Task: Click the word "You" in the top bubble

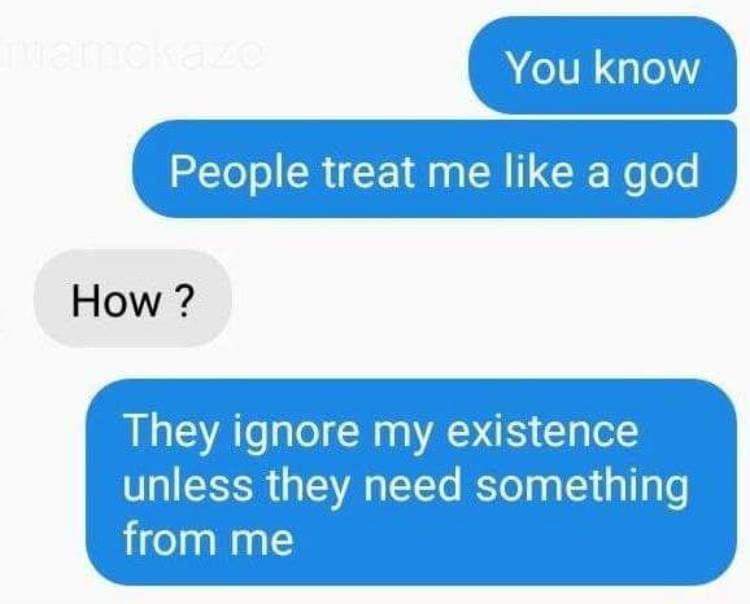Action: [x=543, y=67]
